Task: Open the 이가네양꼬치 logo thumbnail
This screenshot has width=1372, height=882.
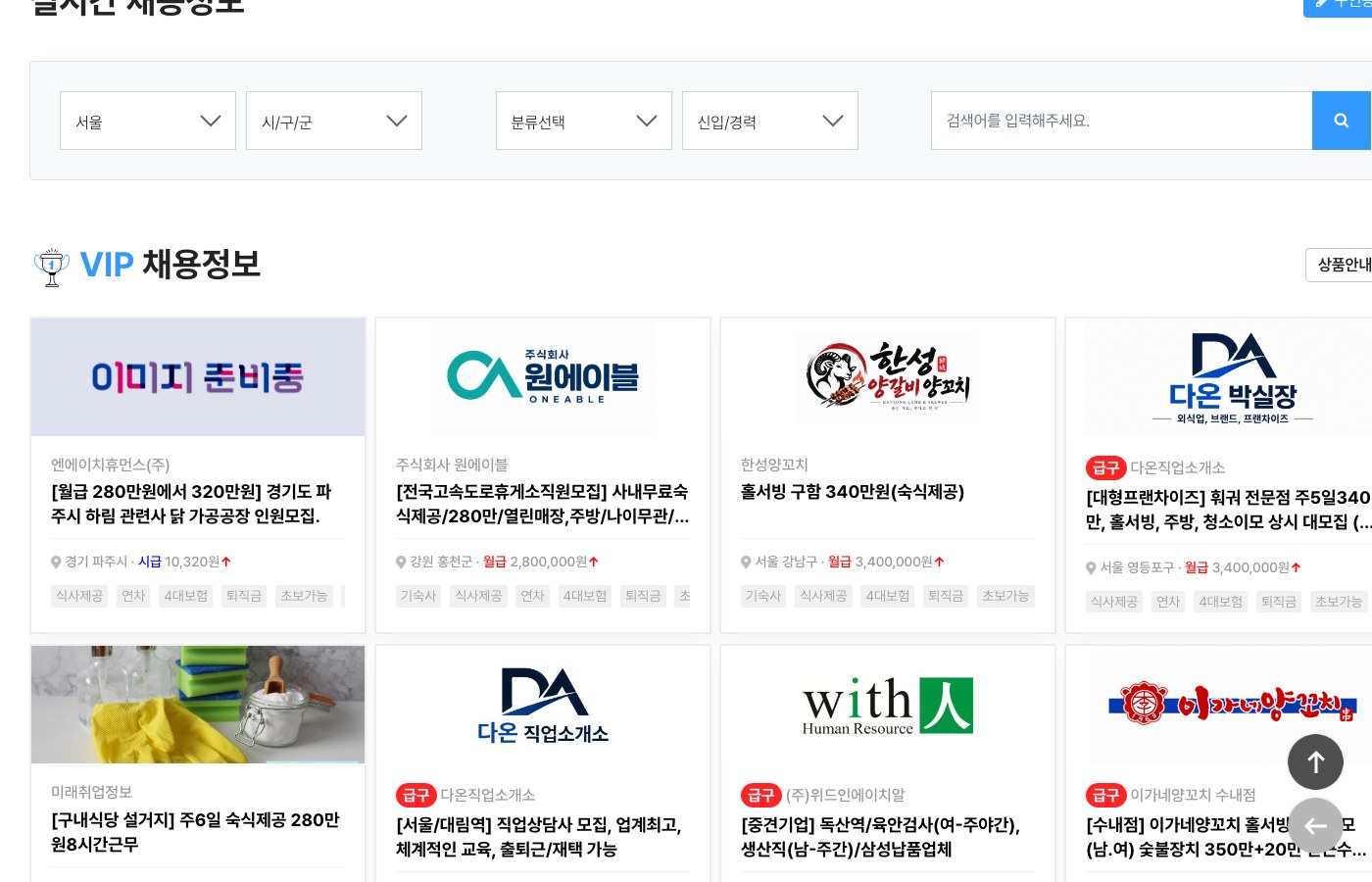Action: click(1231, 703)
